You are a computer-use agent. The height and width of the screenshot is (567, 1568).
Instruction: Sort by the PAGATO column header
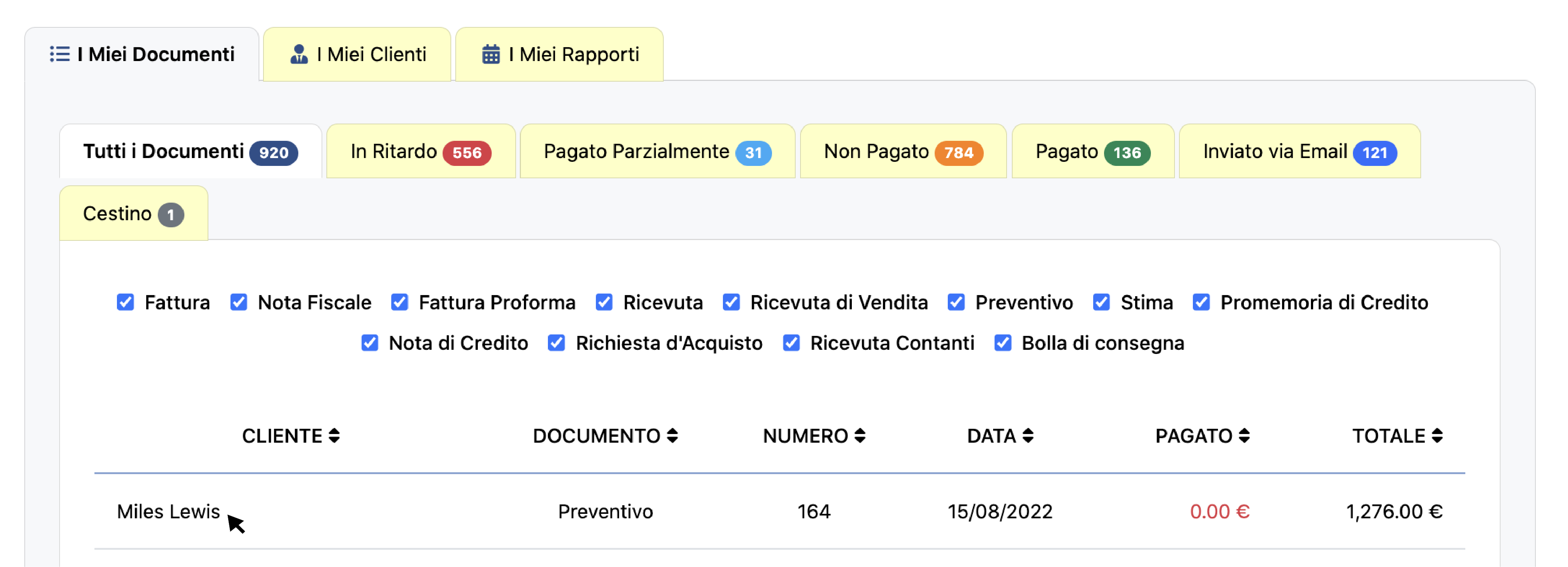[x=1202, y=436]
